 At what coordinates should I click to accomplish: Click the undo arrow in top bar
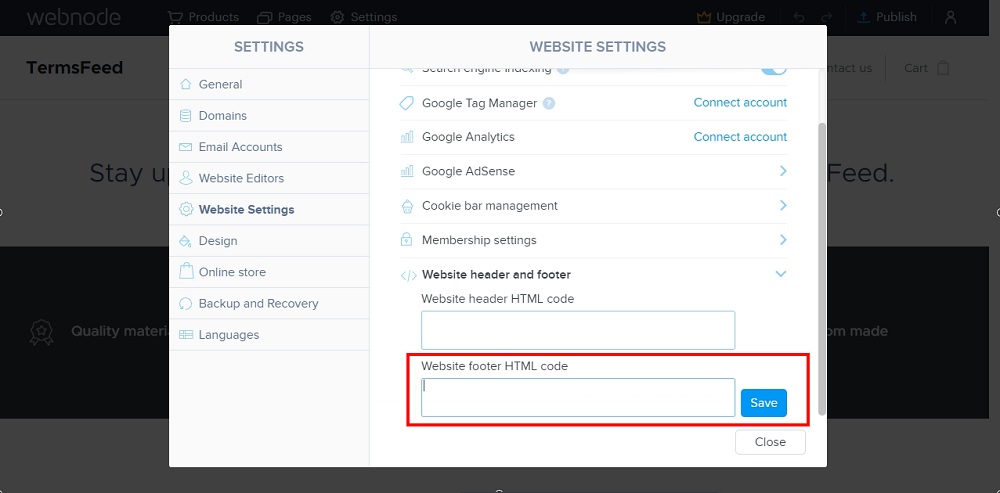(x=798, y=18)
